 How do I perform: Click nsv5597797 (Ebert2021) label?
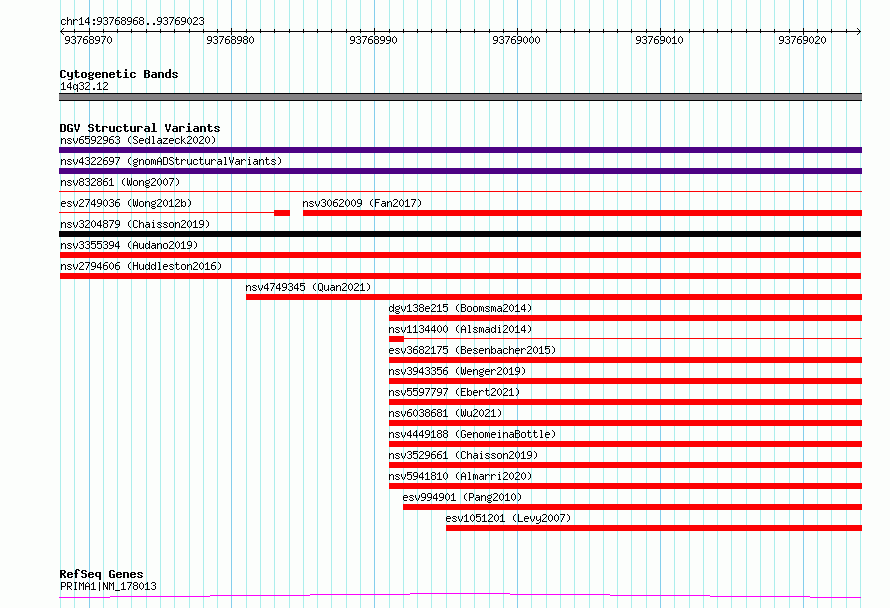pyautogui.click(x=454, y=392)
